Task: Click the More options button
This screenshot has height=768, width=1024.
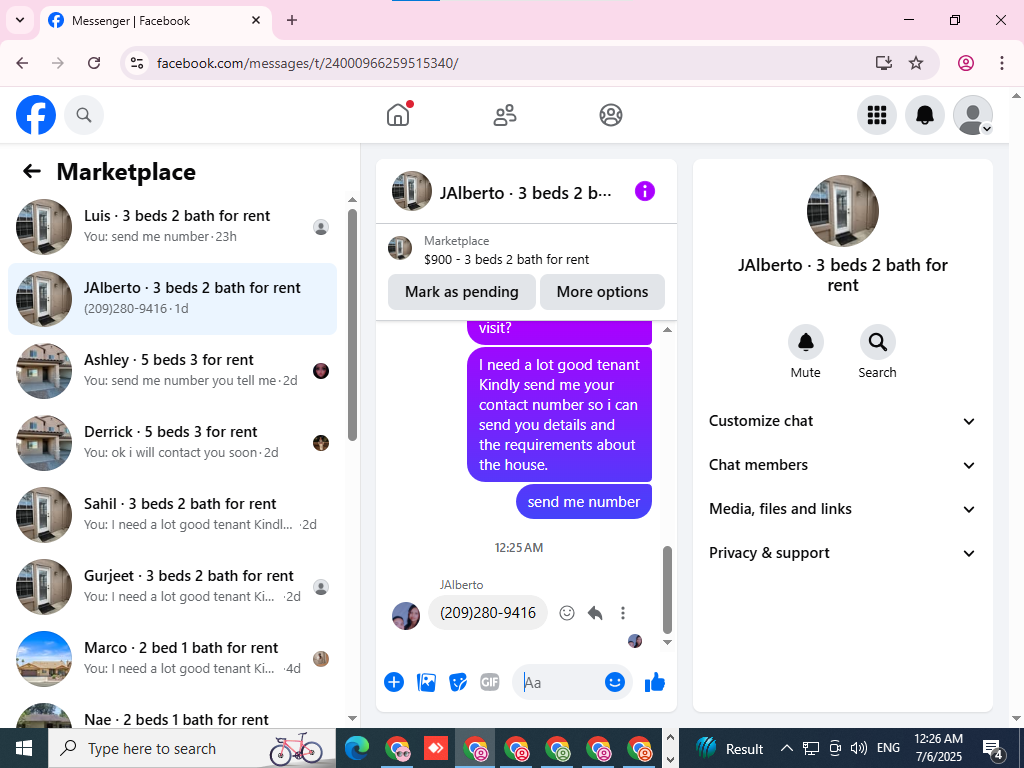Action: click(x=602, y=292)
